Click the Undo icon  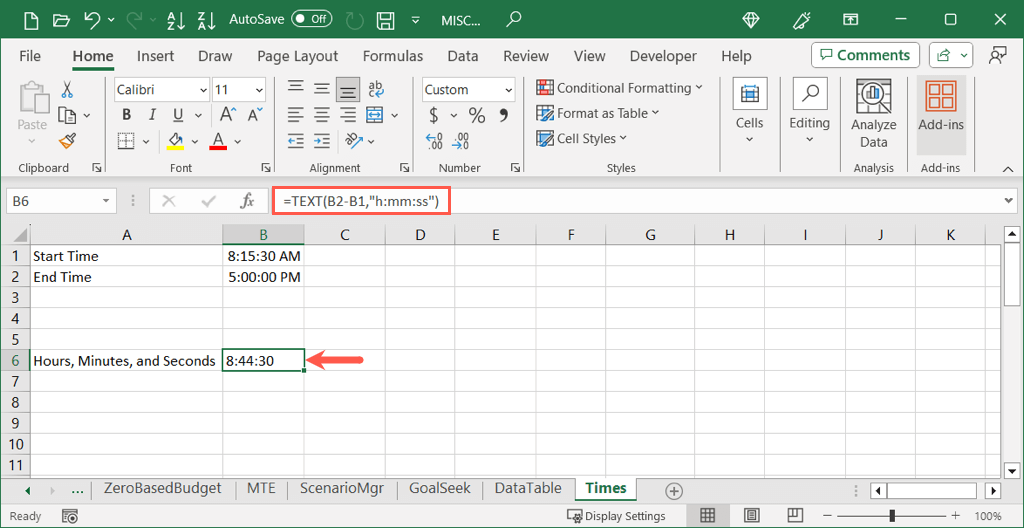point(92,20)
